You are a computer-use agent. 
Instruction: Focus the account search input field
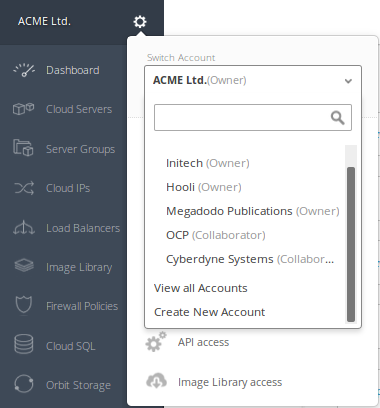click(253, 118)
